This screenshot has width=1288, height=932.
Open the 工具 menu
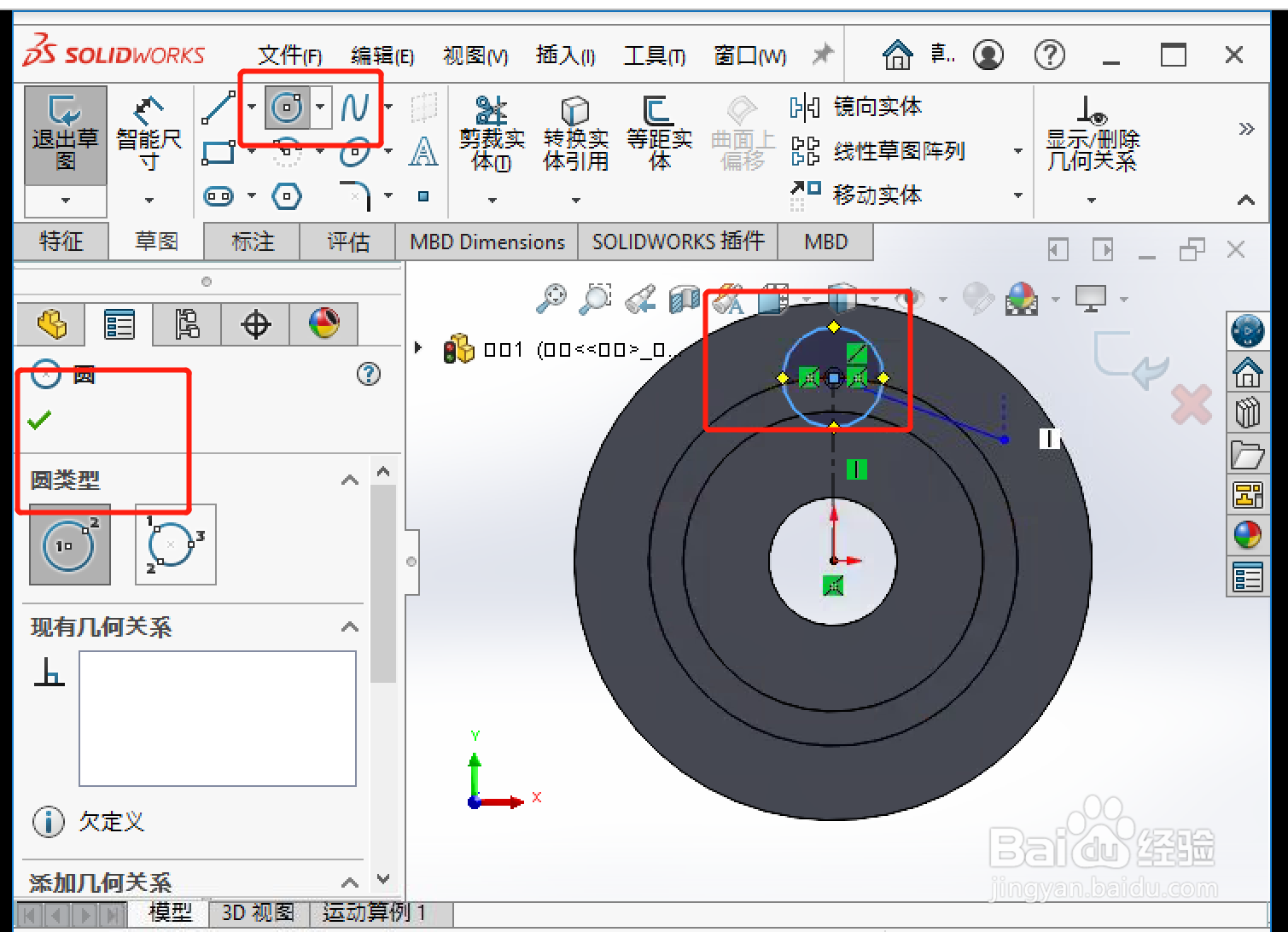pyautogui.click(x=654, y=55)
